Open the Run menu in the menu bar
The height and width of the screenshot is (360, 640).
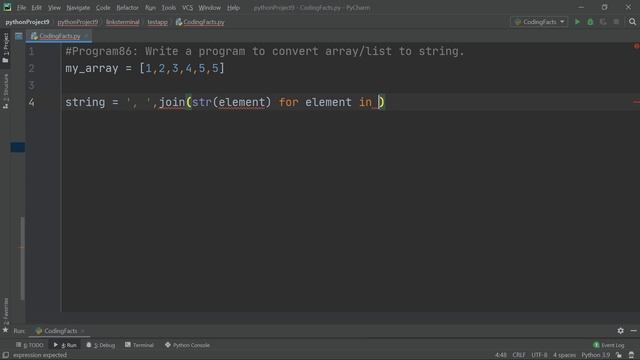point(150,8)
